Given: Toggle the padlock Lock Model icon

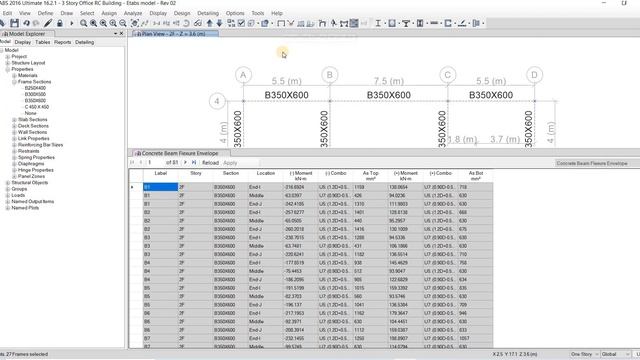Looking at the screenshot, I should [x=60, y=23].
